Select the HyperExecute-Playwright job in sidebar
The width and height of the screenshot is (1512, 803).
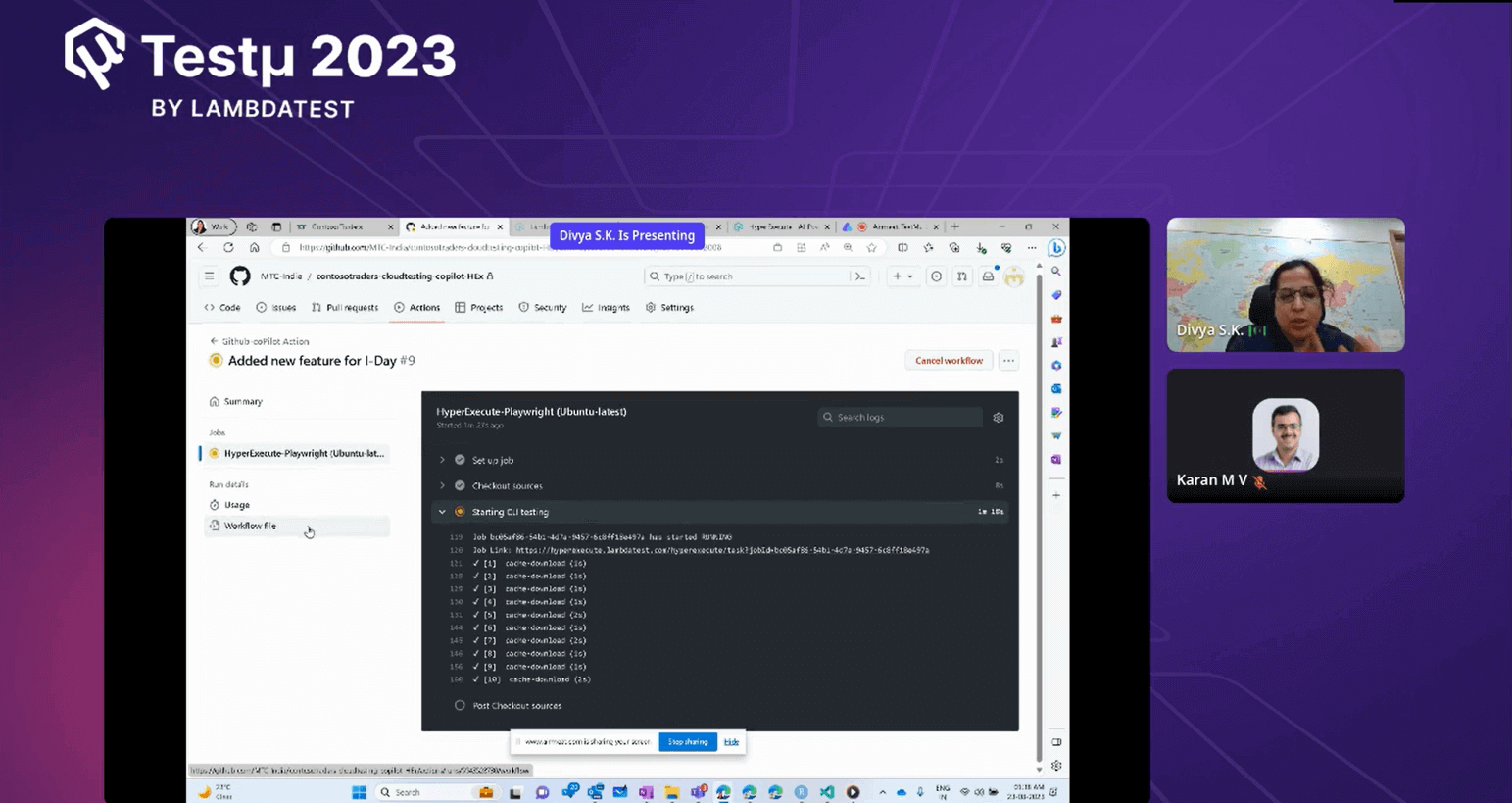click(297, 454)
